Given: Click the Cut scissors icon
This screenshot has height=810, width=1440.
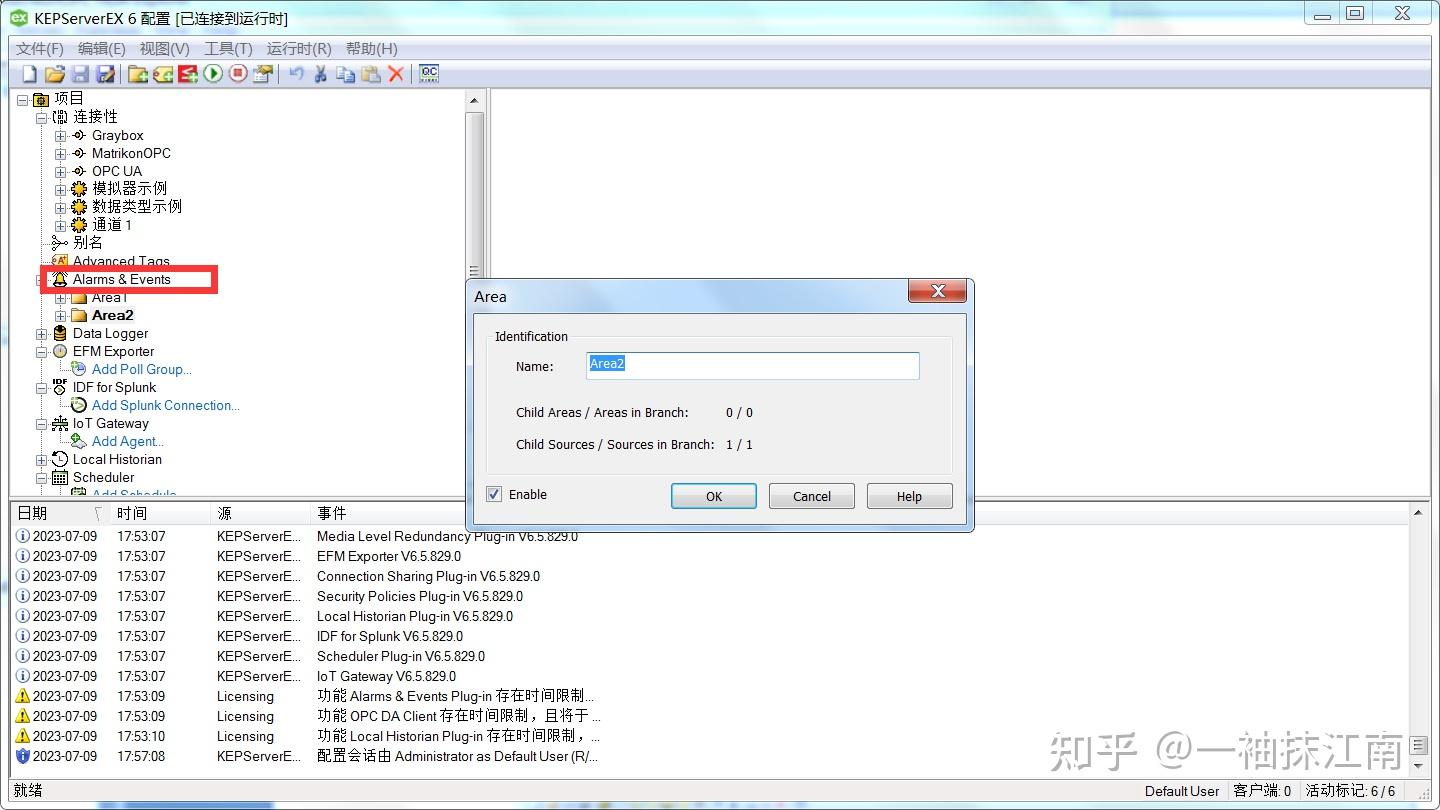Looking at the screenshot, I should click(321, 74).
